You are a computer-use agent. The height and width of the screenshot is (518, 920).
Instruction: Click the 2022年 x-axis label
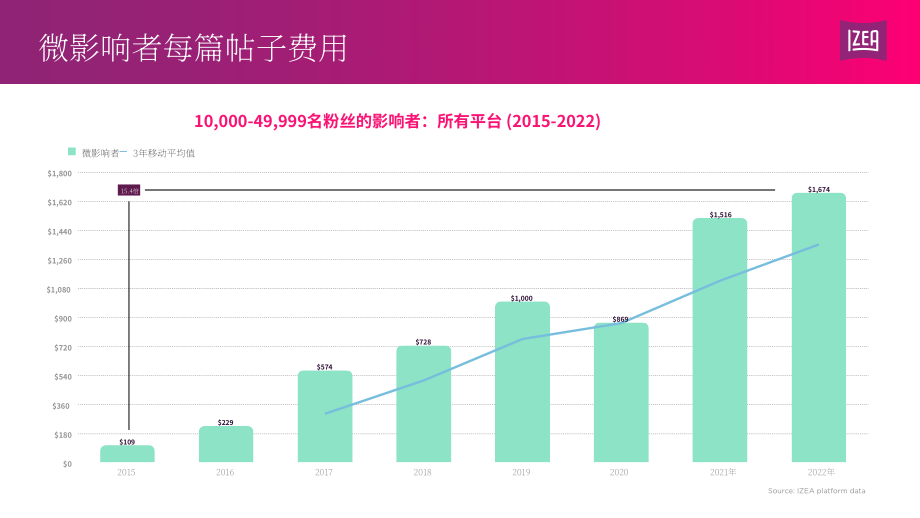pyautogui.click(x=821, y=472)
